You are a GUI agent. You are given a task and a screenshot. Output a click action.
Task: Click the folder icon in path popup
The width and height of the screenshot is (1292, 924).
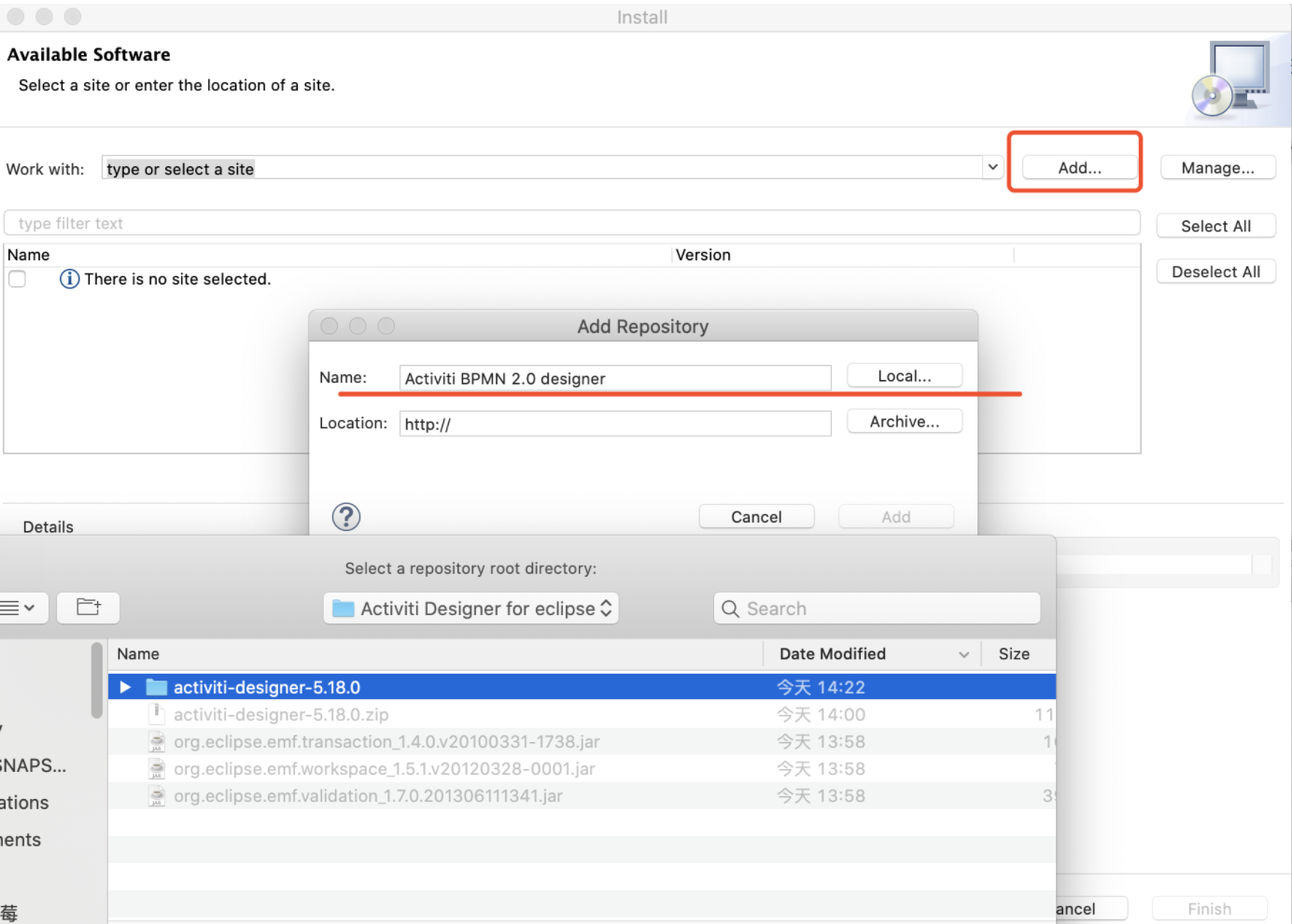click(x=344, y=609)
